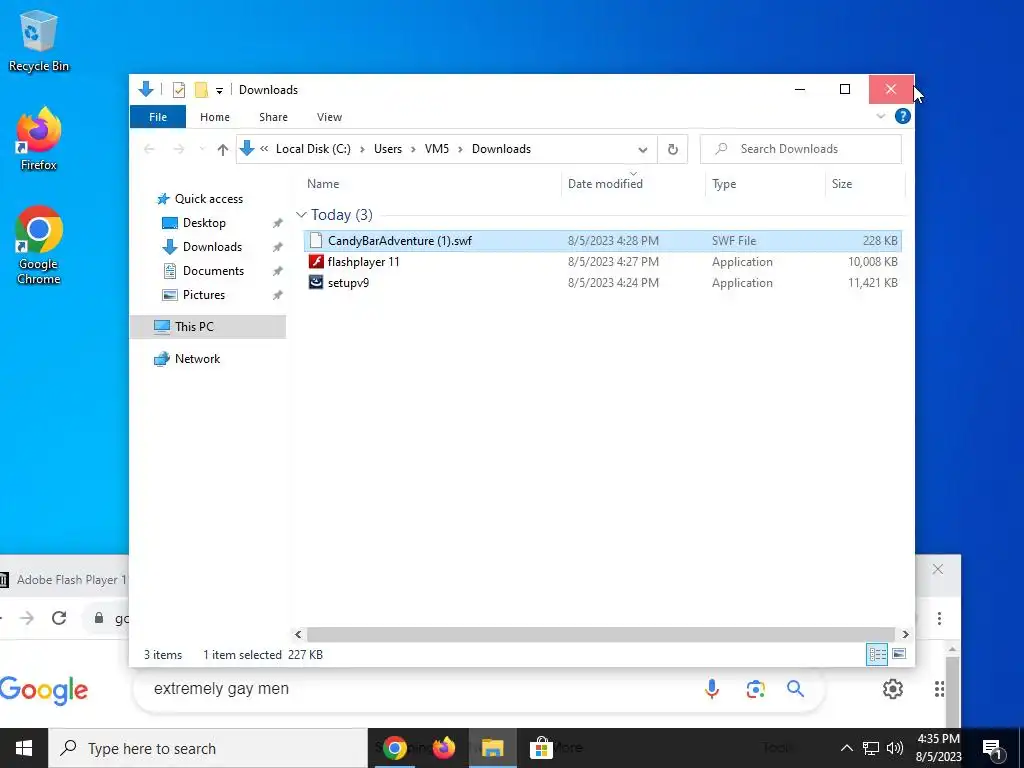Select the Google Chrome desktop shortcut
1024x768 pixels.
coord(39,246)
